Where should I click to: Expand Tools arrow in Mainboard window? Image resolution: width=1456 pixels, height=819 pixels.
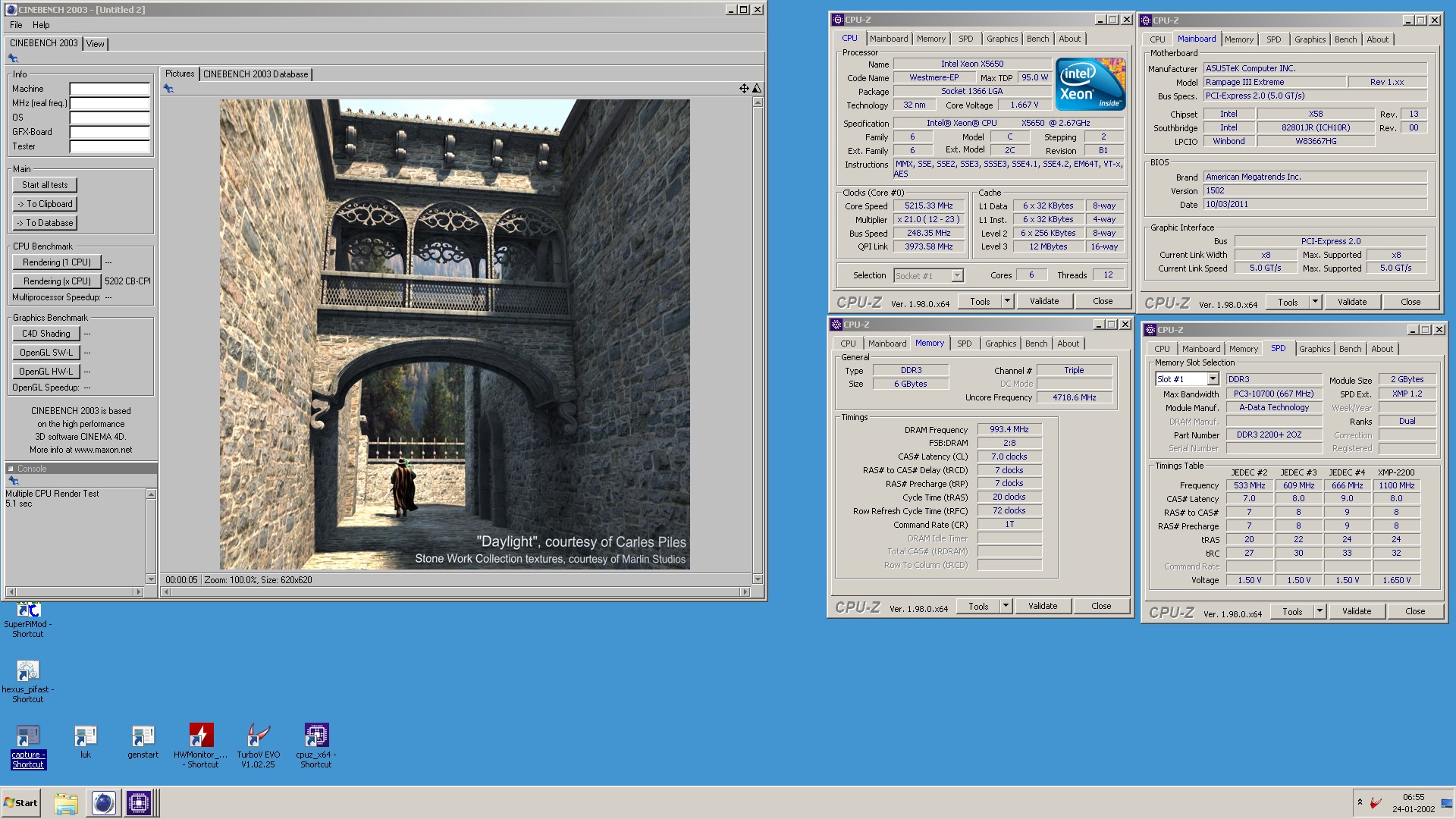pos(1315,302)
